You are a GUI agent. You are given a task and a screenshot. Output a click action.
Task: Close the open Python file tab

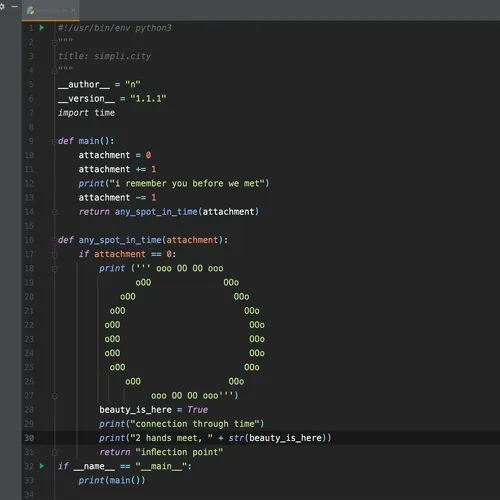pyautogui.click(x=73, y=10)
